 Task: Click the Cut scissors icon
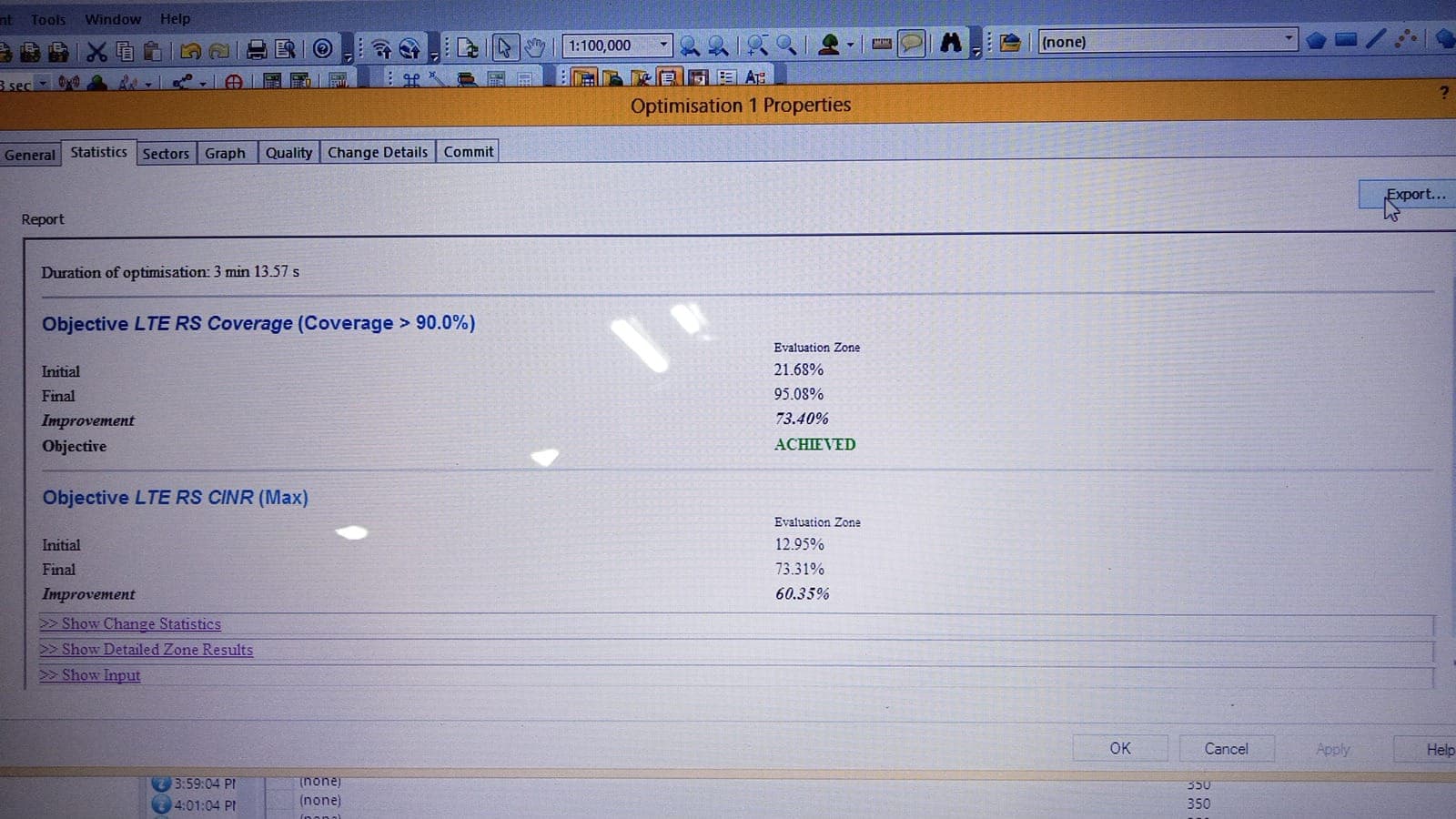[96, 51]
